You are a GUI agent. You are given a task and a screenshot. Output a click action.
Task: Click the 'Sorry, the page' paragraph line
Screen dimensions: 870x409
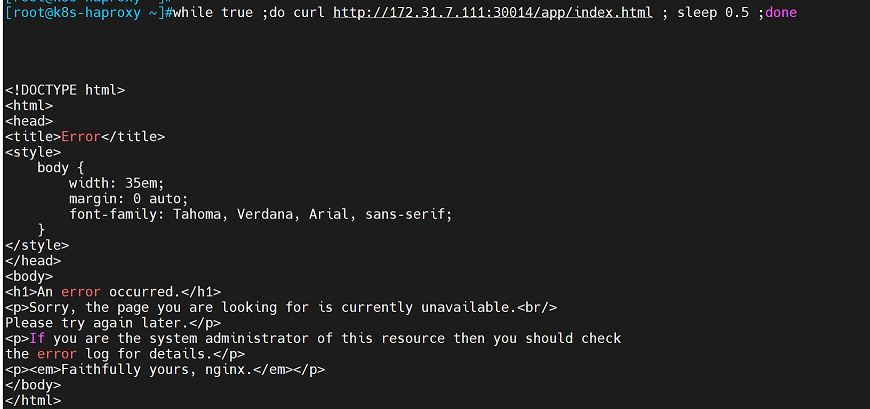[x=281, y=307]
